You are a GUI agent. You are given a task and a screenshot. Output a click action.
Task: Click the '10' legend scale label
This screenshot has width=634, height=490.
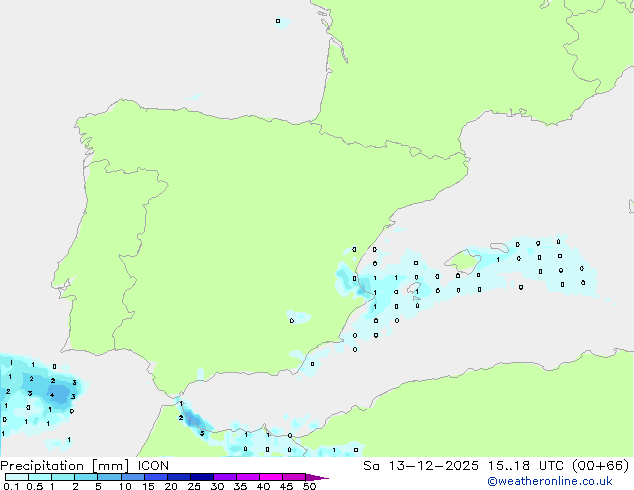[125, 486]
